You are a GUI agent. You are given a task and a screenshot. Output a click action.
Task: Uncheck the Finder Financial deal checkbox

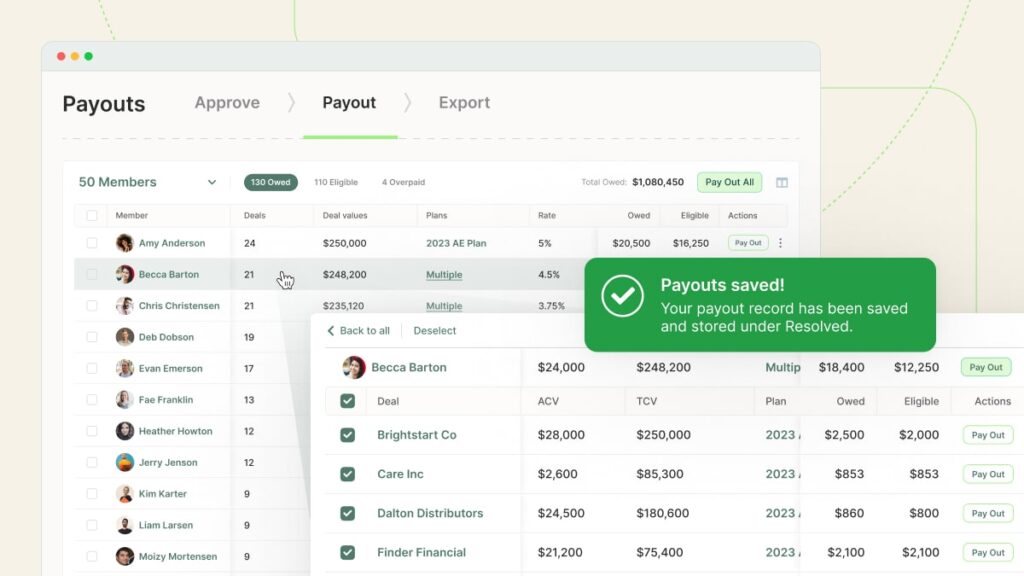[347, 552]
